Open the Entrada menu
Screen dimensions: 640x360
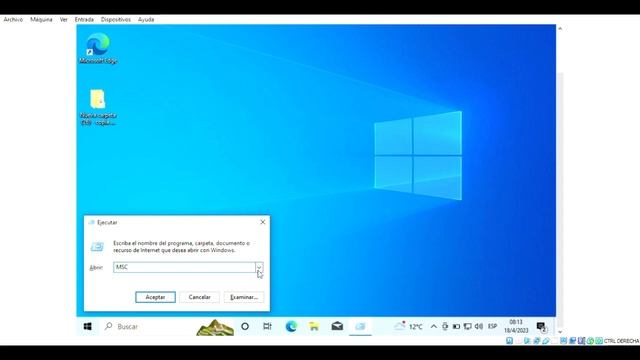click(84, 19)
